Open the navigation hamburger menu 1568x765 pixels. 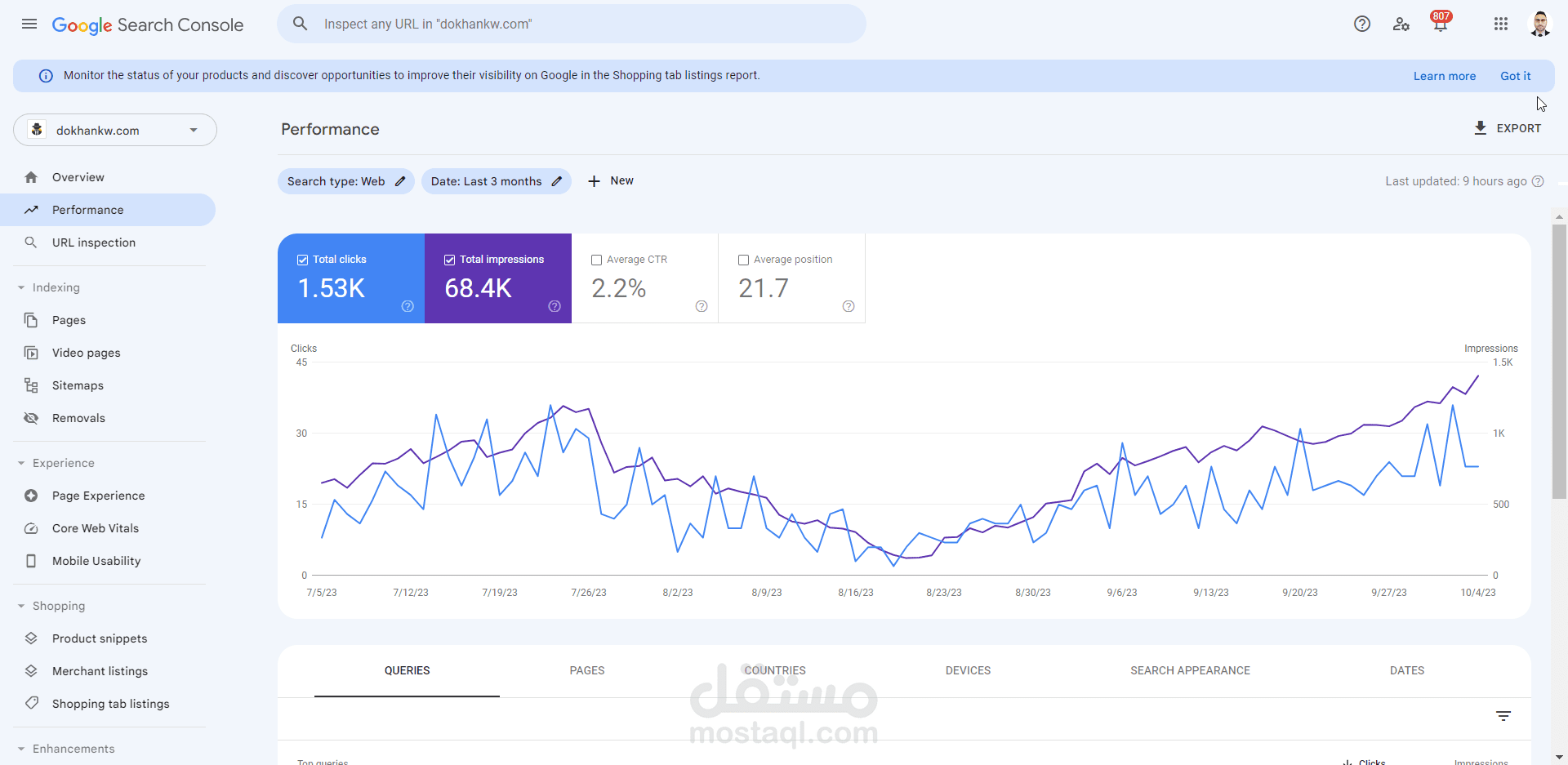(29, 24)
